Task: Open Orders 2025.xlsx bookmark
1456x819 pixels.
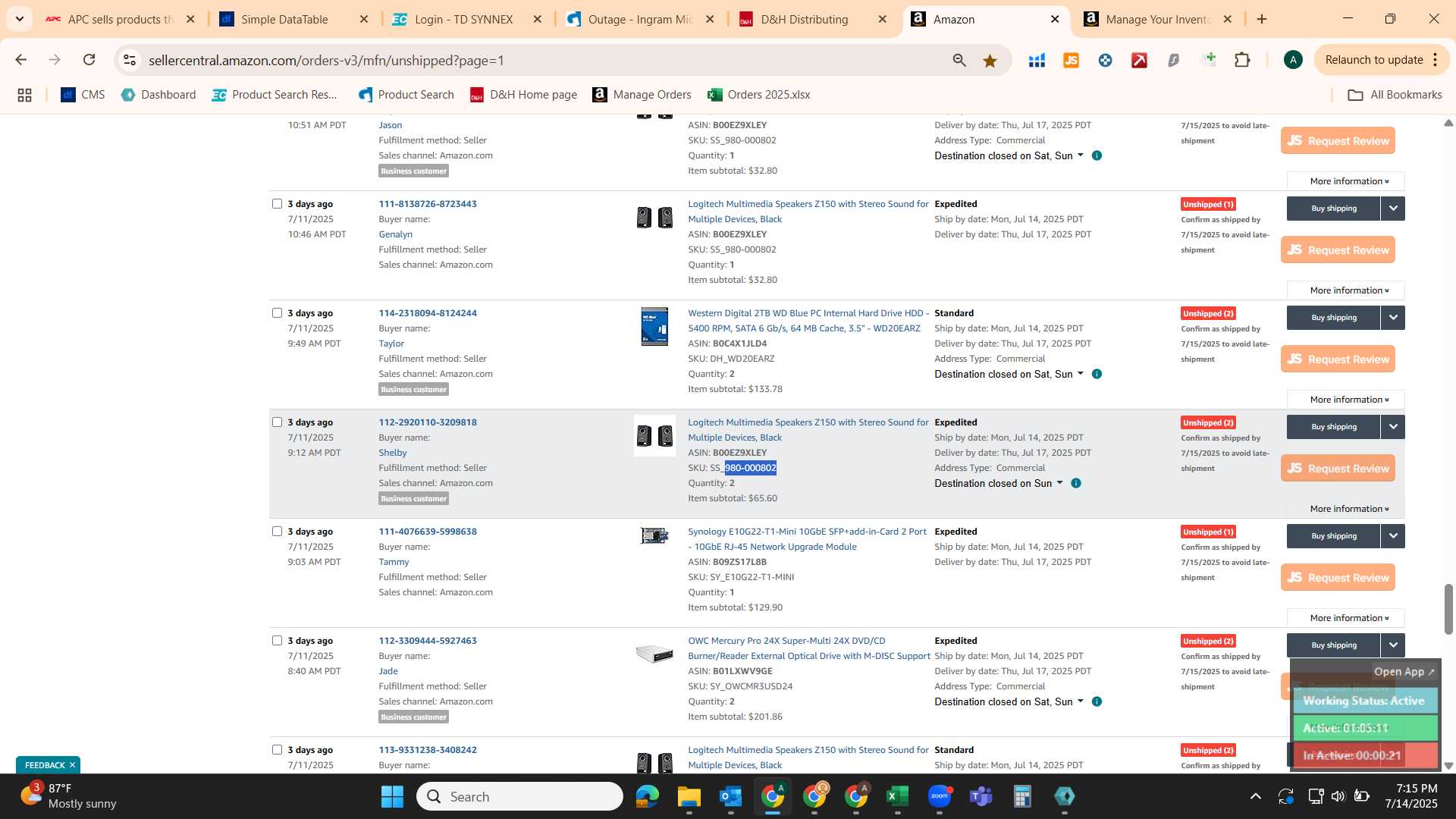Action: [758, 95]
